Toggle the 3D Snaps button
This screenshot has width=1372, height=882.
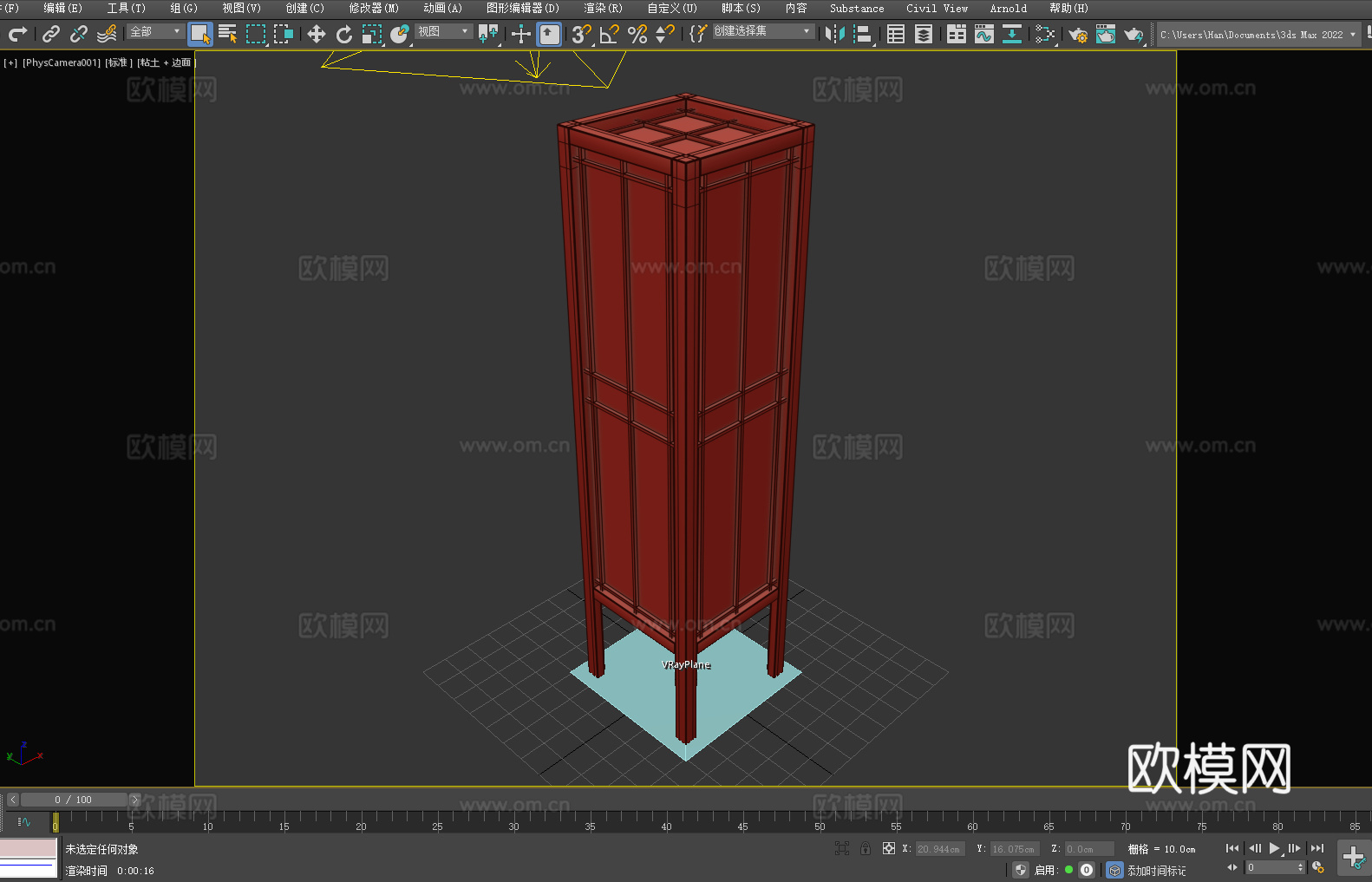tap(581, 34)
